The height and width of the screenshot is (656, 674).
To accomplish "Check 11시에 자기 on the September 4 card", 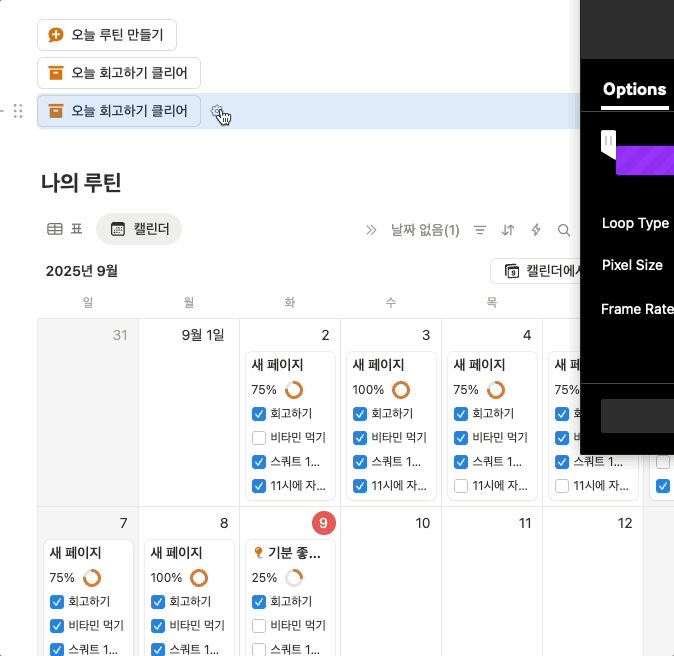I will click(x=461, y=486).
